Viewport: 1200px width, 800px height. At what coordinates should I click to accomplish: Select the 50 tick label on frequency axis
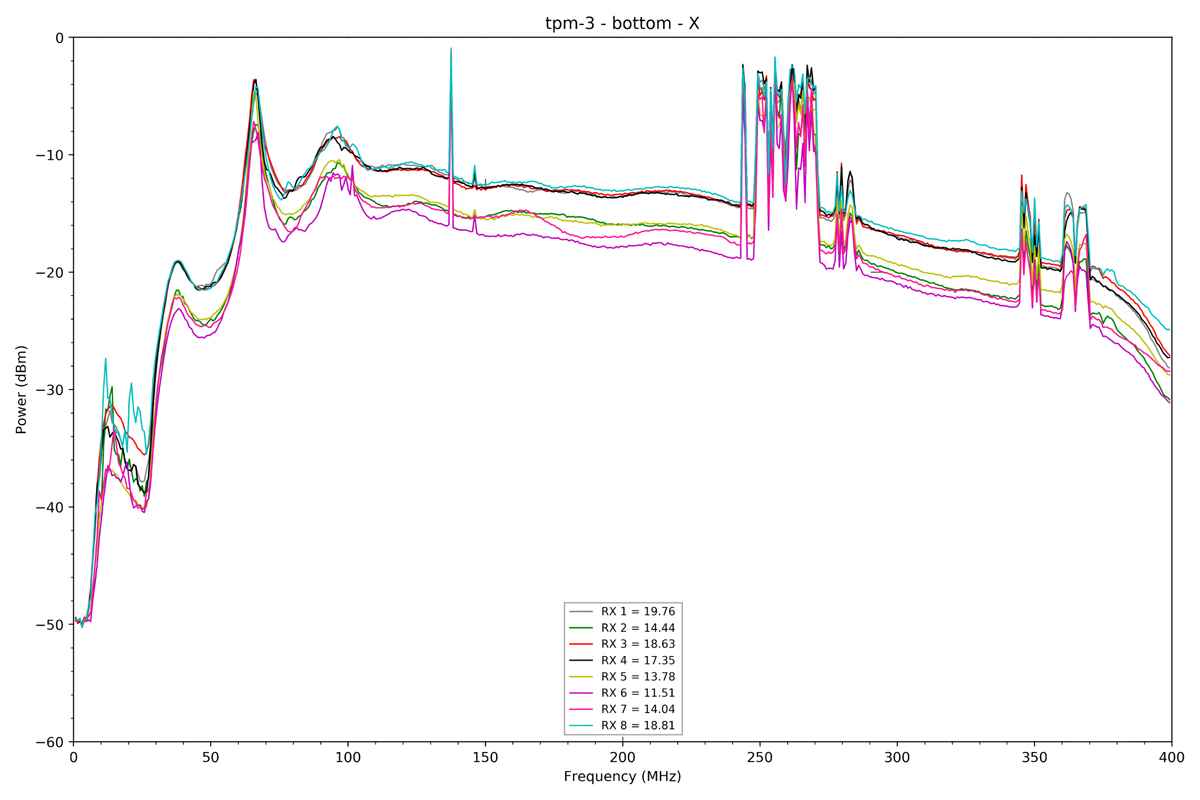pos(210,758)
